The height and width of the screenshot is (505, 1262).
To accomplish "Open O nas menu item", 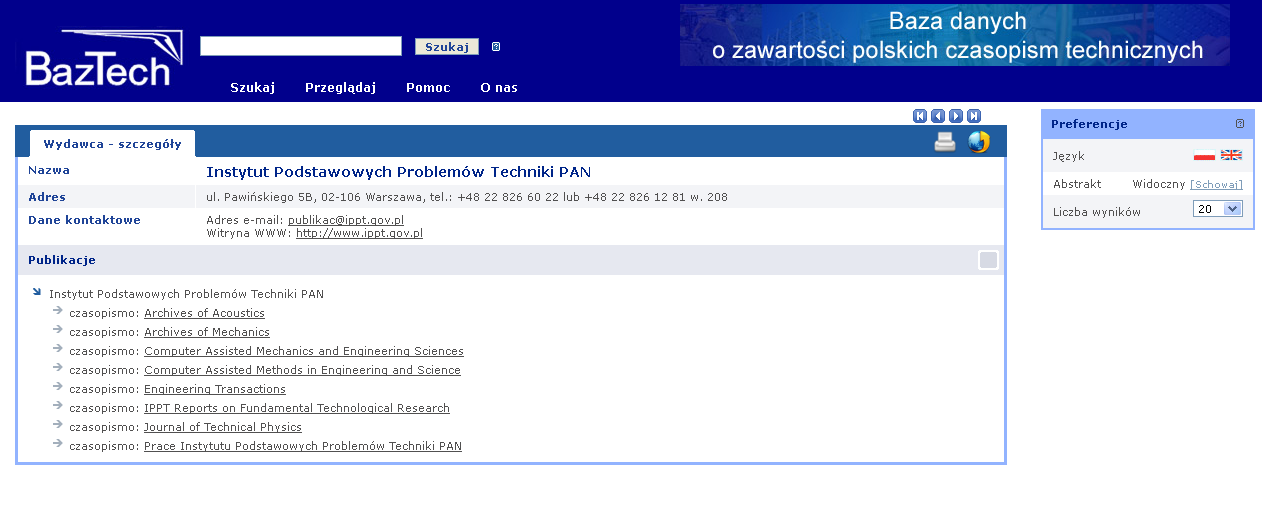I will tap(499, 87).
